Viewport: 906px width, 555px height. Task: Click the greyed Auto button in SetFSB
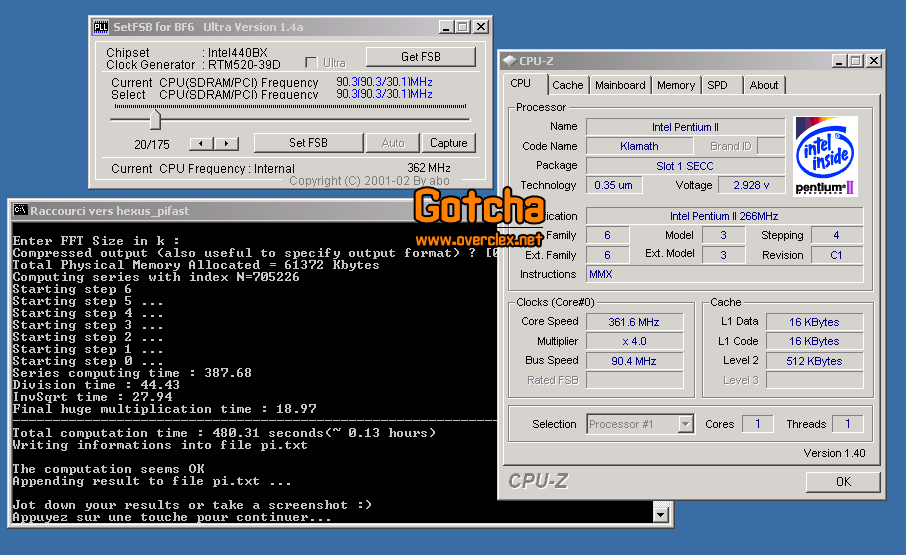coord(393,143)
